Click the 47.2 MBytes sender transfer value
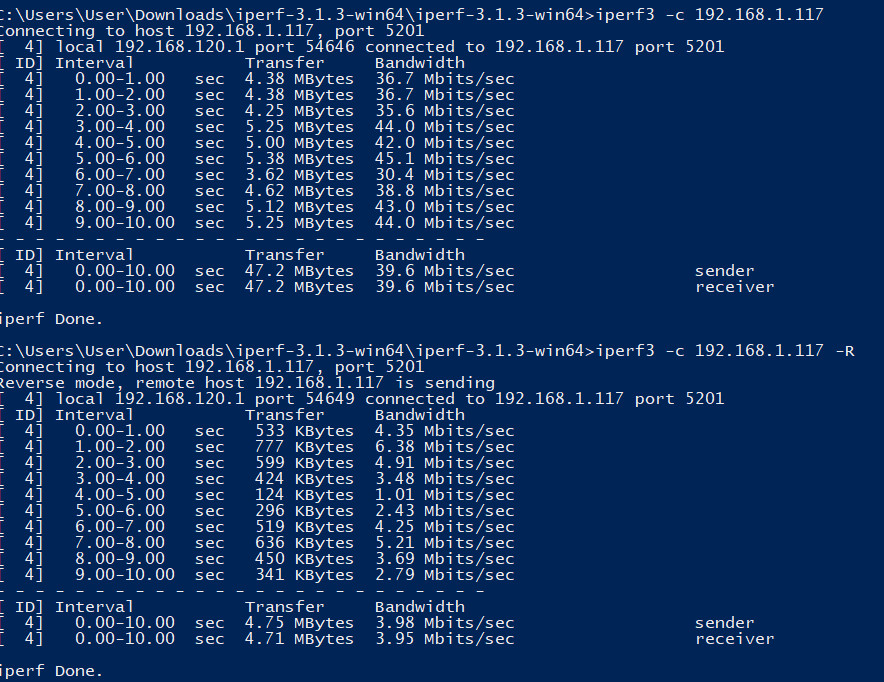 click(x=299, y=271)
